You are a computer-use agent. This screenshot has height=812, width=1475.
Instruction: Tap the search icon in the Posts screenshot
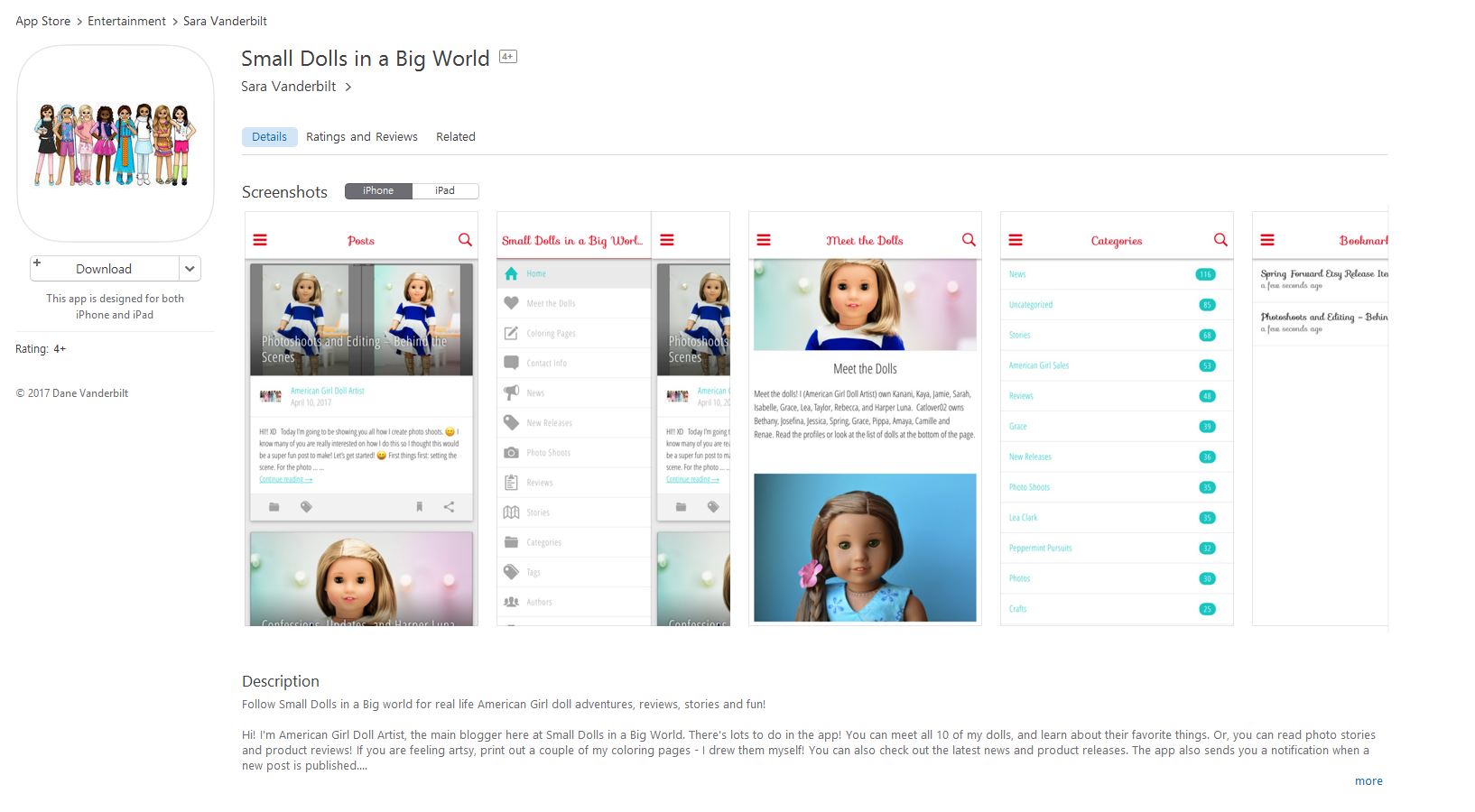click(x=465, y=240)
